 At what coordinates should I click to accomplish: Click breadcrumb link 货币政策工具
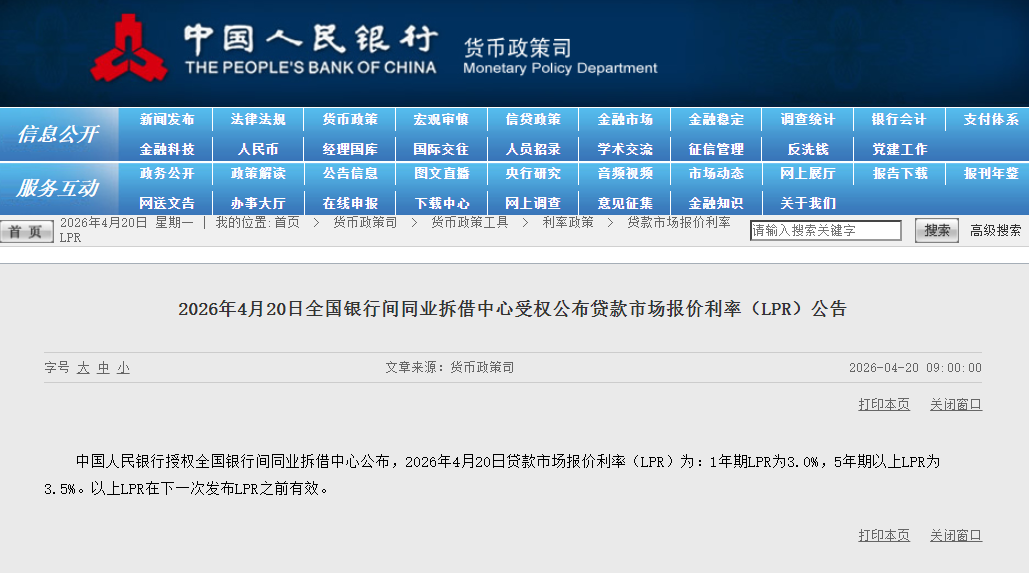click(470, 223)
